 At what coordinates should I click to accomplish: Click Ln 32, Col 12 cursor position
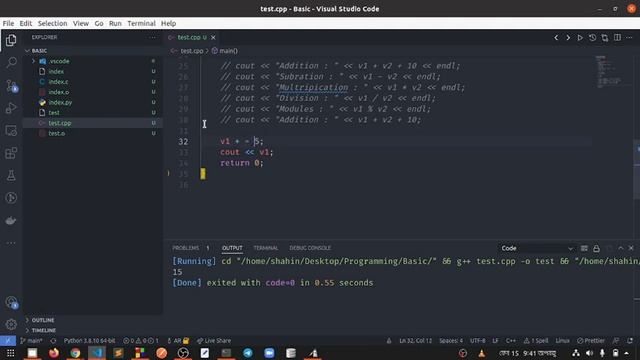pos(415,340)
